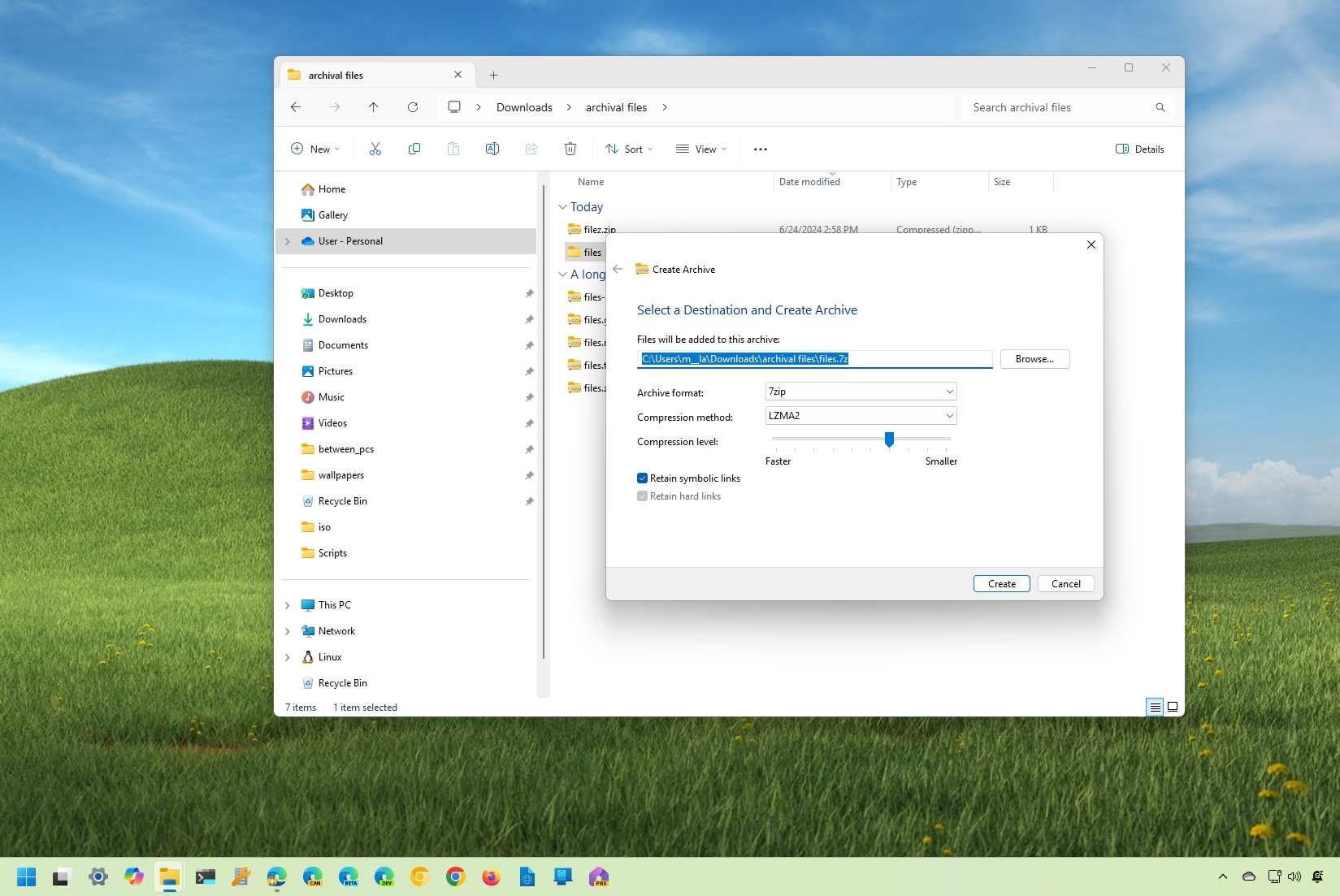Image resolution: width=1340 pixels, height=896 pixels.
Task: Add a new Explorer tab
Action: pos(493,76)
